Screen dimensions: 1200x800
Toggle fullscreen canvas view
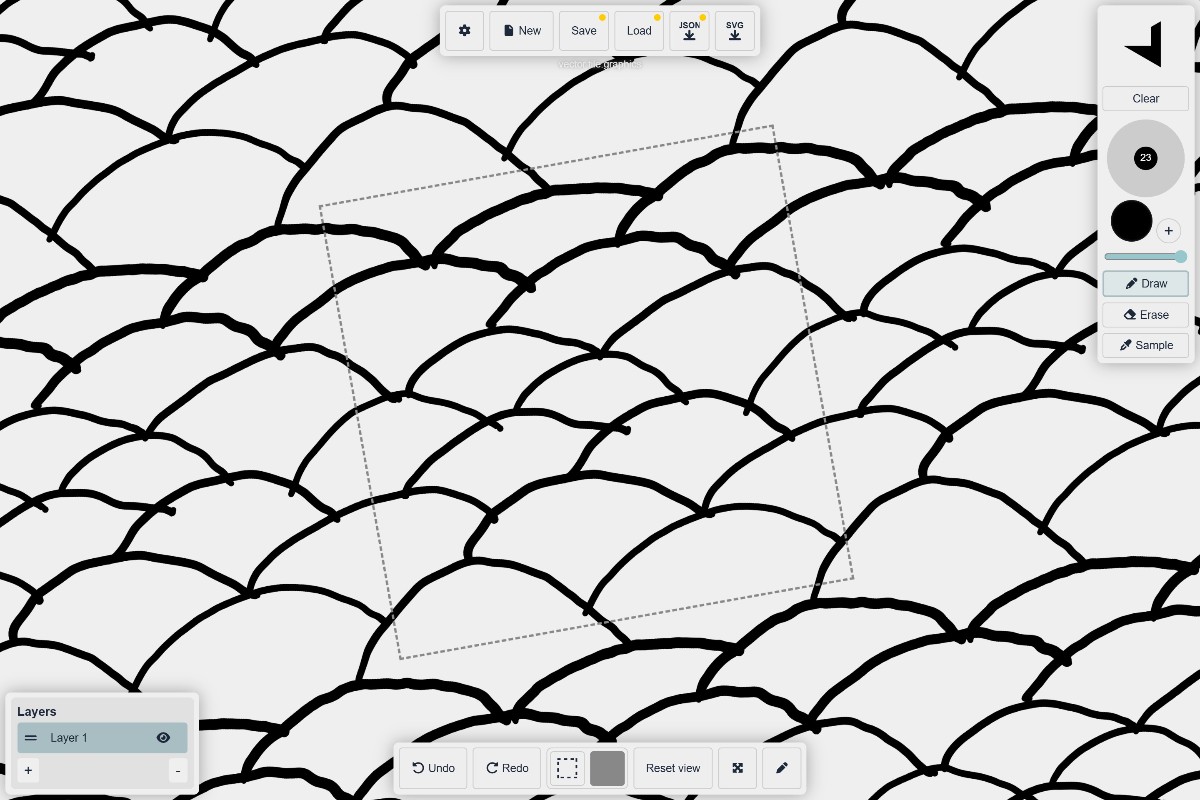(737, 768)
